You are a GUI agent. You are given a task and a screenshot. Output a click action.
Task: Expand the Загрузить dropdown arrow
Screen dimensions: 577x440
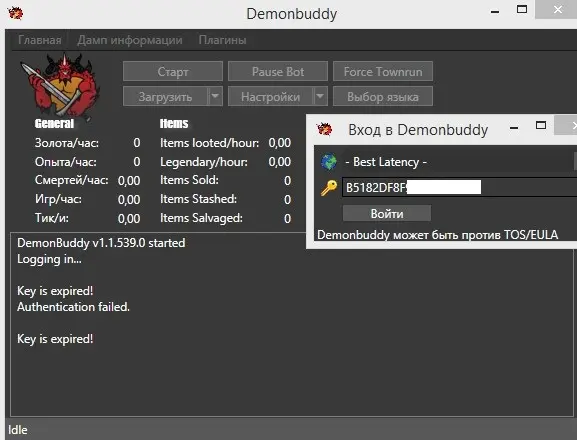pyautogui.click(x=215, y=96)
